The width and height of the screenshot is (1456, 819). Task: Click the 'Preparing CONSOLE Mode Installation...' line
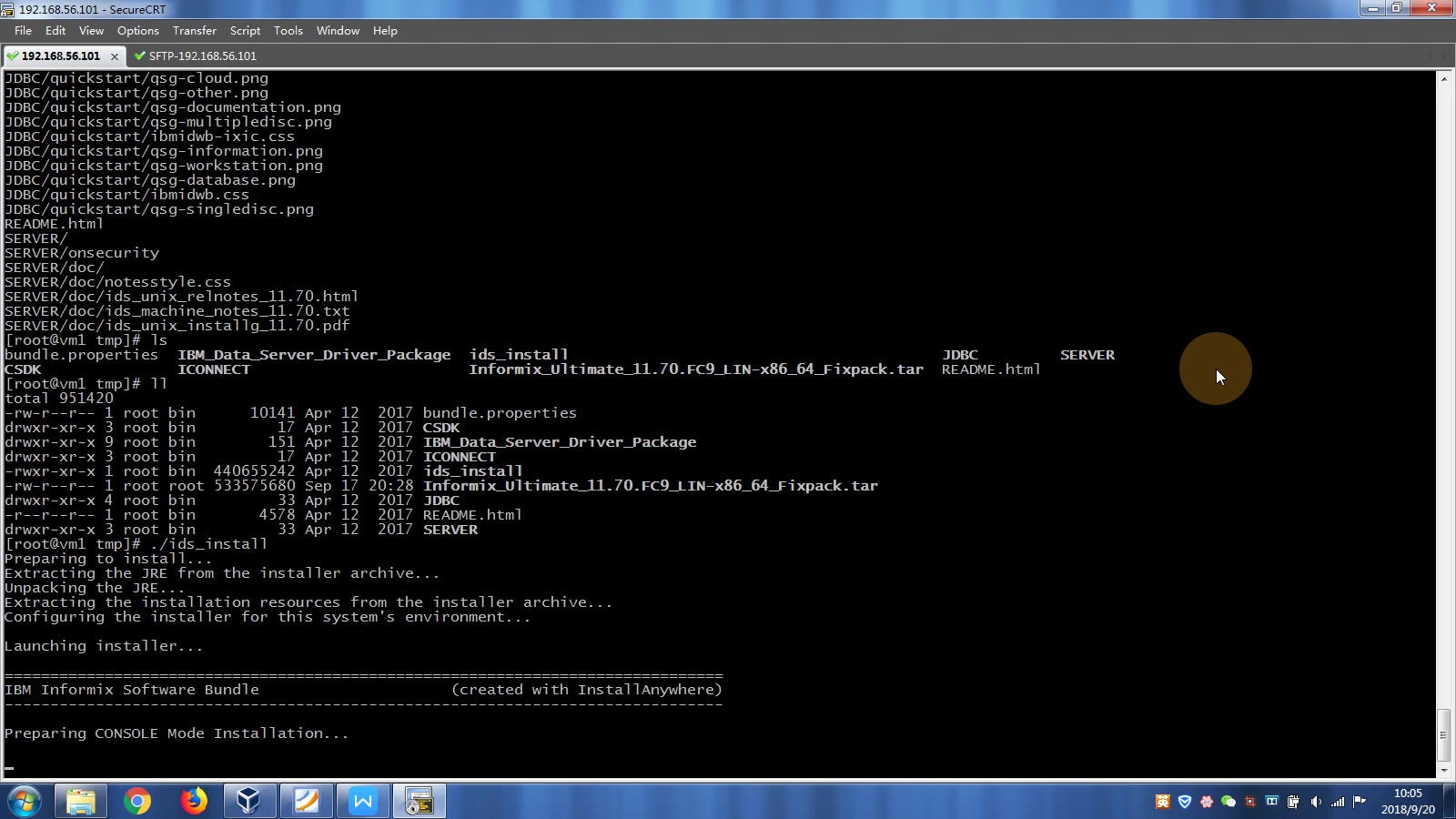[177, 733]
